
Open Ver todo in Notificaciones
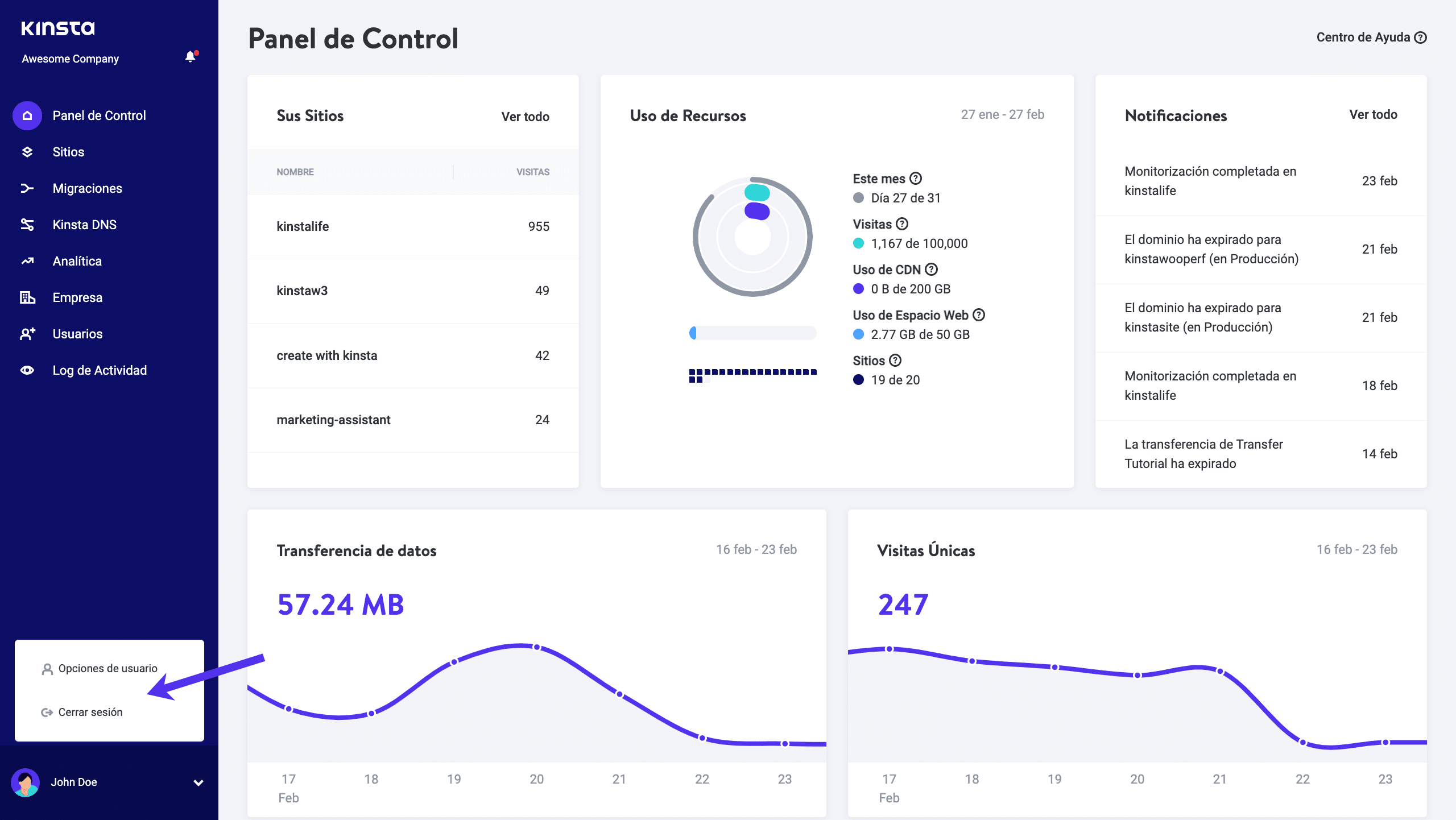pos(1372,115)
